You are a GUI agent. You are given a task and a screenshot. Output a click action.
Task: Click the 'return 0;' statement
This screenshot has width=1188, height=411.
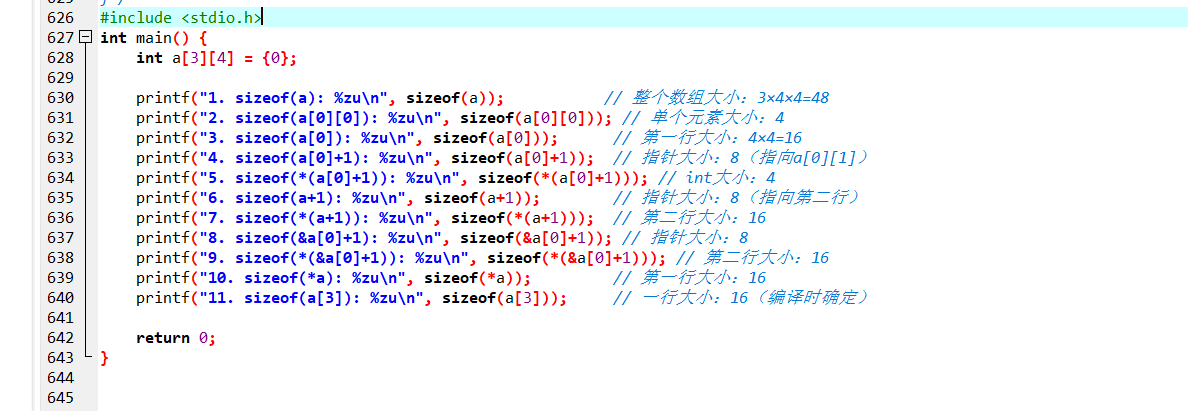click(x=176, y=337)
